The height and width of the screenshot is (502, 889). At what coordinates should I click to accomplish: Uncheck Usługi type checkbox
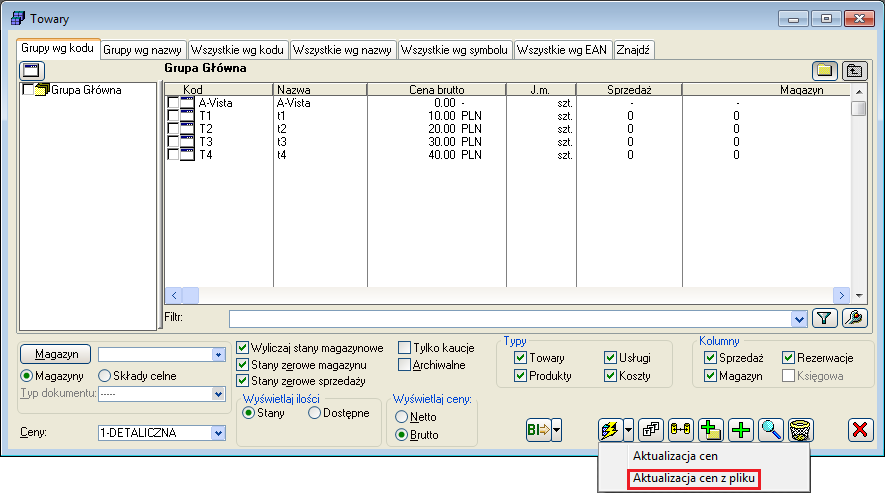(610, 357)
